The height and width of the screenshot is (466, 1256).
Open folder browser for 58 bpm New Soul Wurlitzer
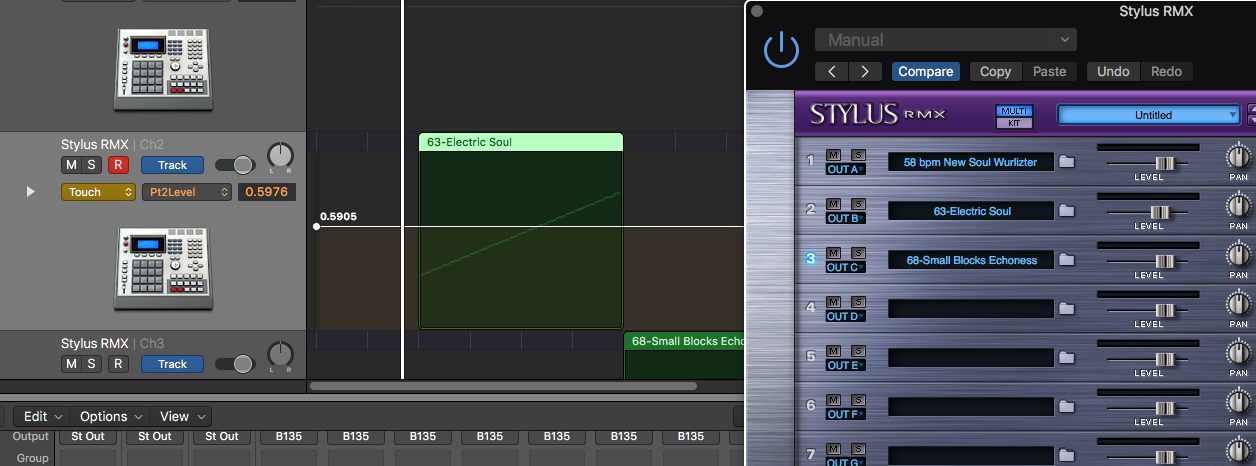click(1067, 162)
